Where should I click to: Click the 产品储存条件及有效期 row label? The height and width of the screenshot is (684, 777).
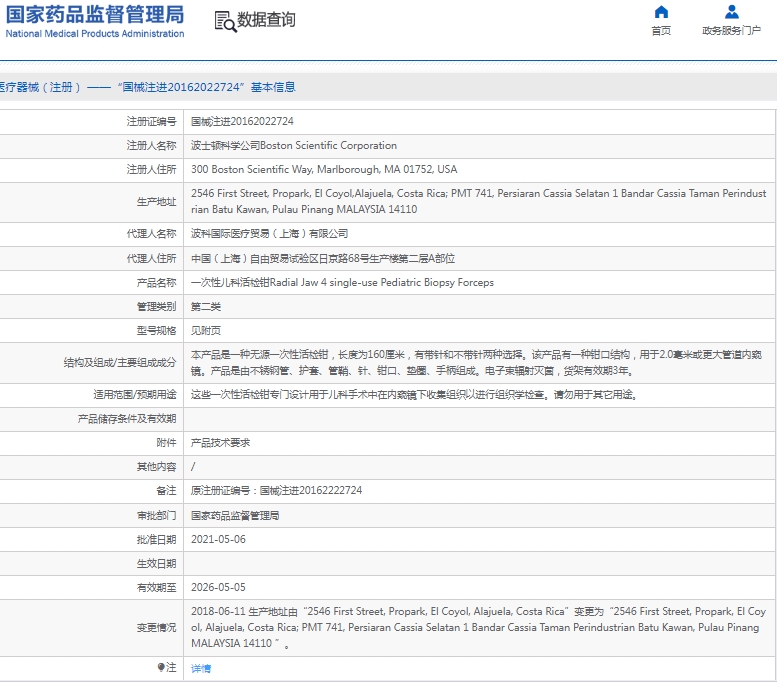point(127,419)
